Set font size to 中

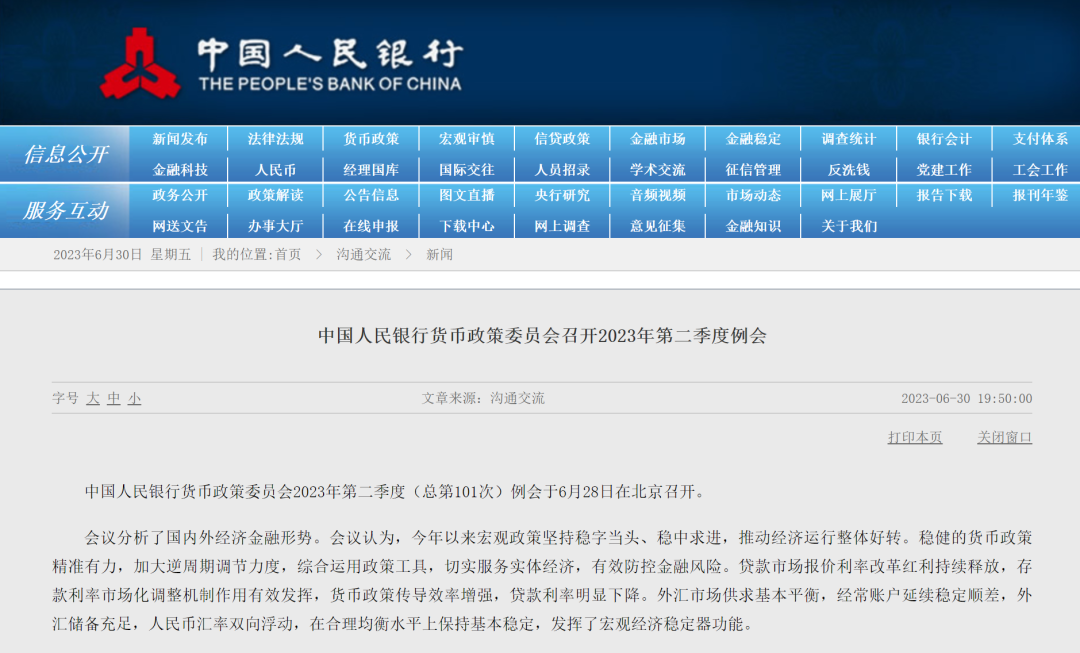pyautogui.click(x=114, y=398)
